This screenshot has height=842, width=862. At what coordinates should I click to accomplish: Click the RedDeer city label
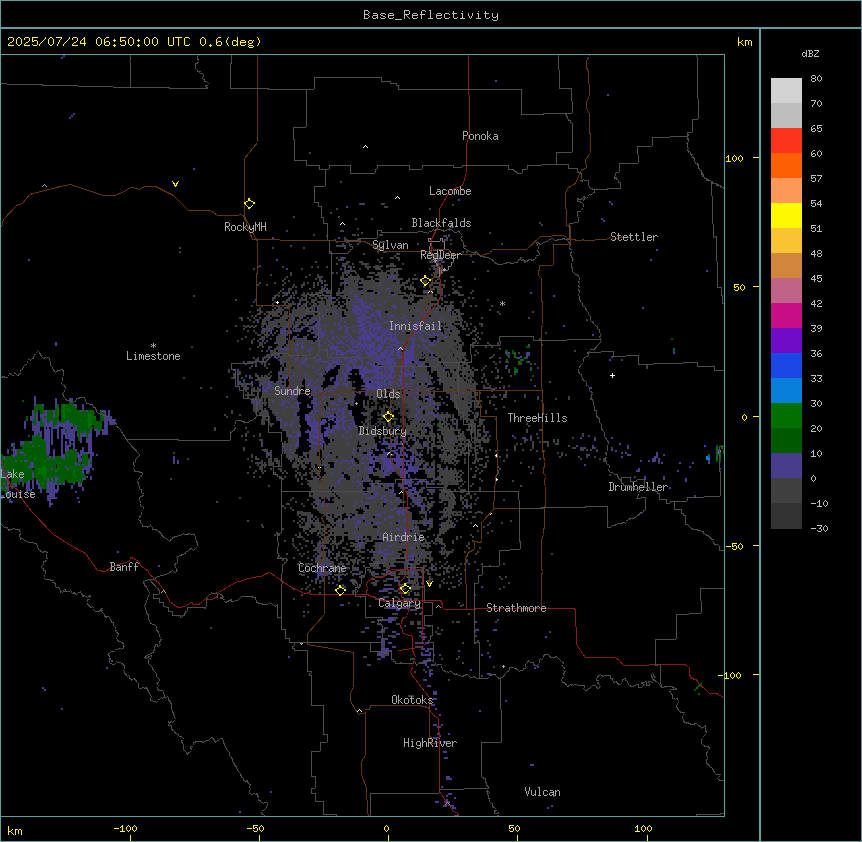440,255
